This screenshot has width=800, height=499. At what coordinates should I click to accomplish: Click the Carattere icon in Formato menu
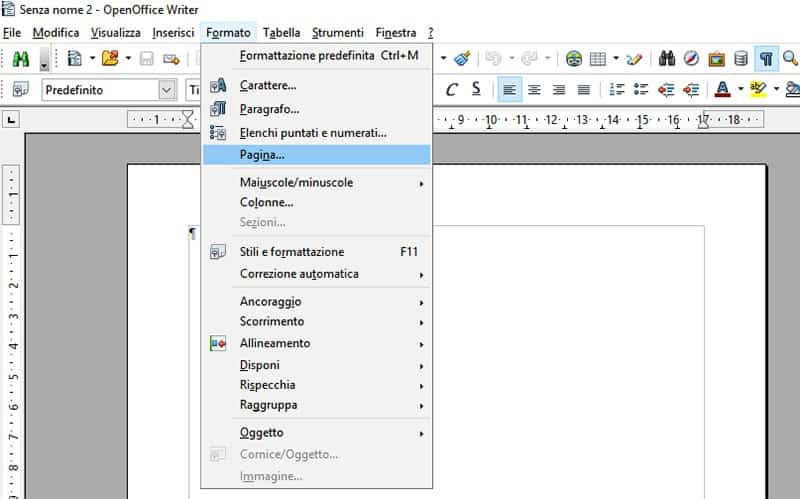click(x=218, y=86)
